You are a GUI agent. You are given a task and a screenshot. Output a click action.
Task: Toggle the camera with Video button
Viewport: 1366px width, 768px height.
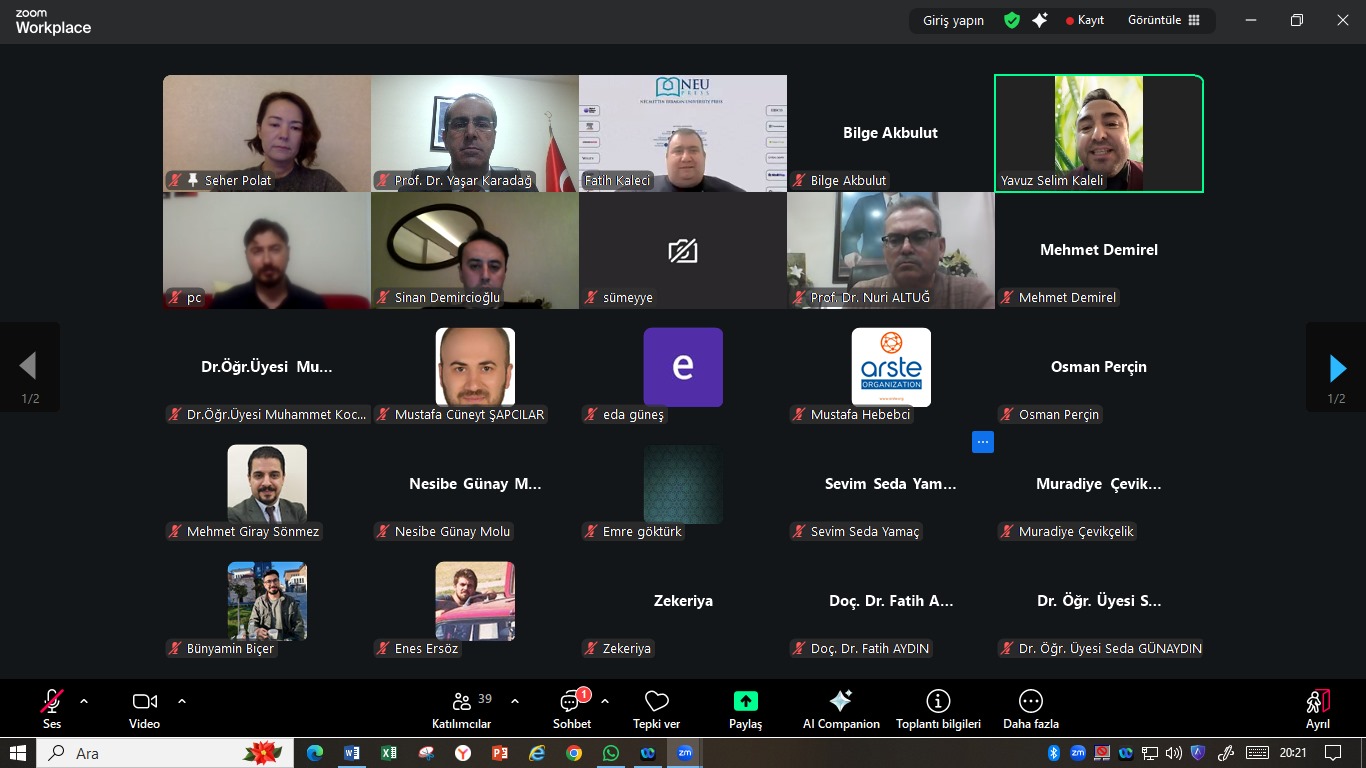click(x=145, y=708)
